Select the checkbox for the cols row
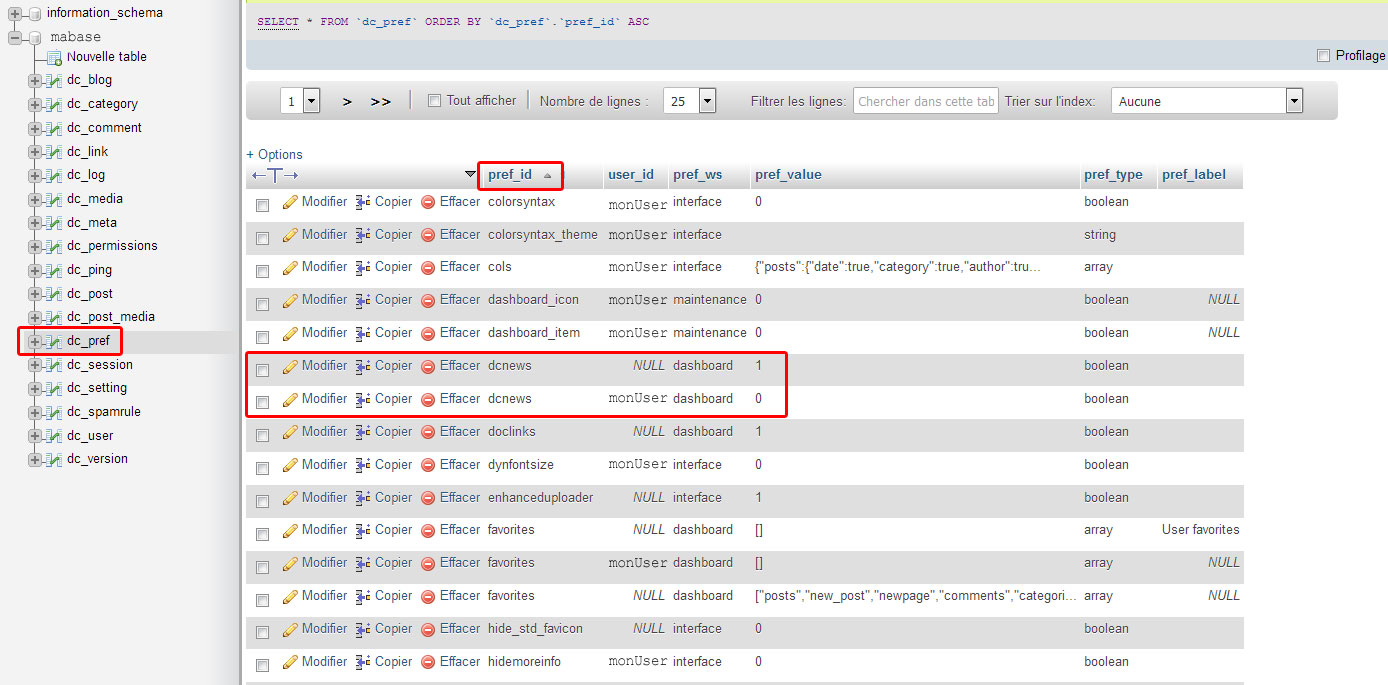1388x685 pixels. tap(262, 271)
